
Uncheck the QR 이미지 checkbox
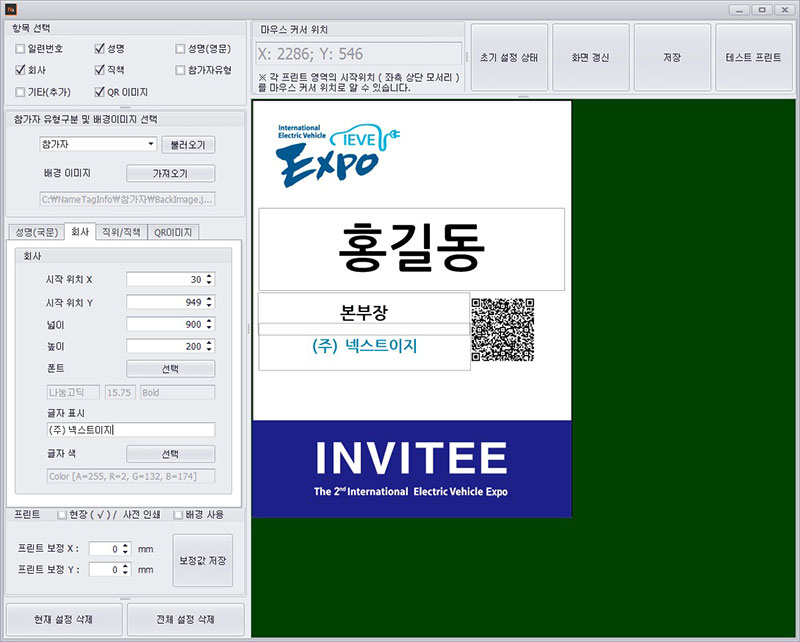99,92
